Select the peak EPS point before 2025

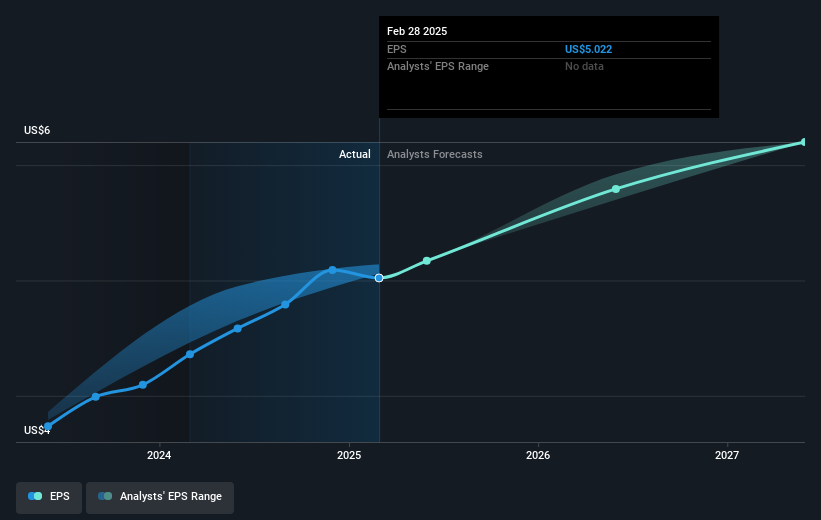tap(332, 270)
